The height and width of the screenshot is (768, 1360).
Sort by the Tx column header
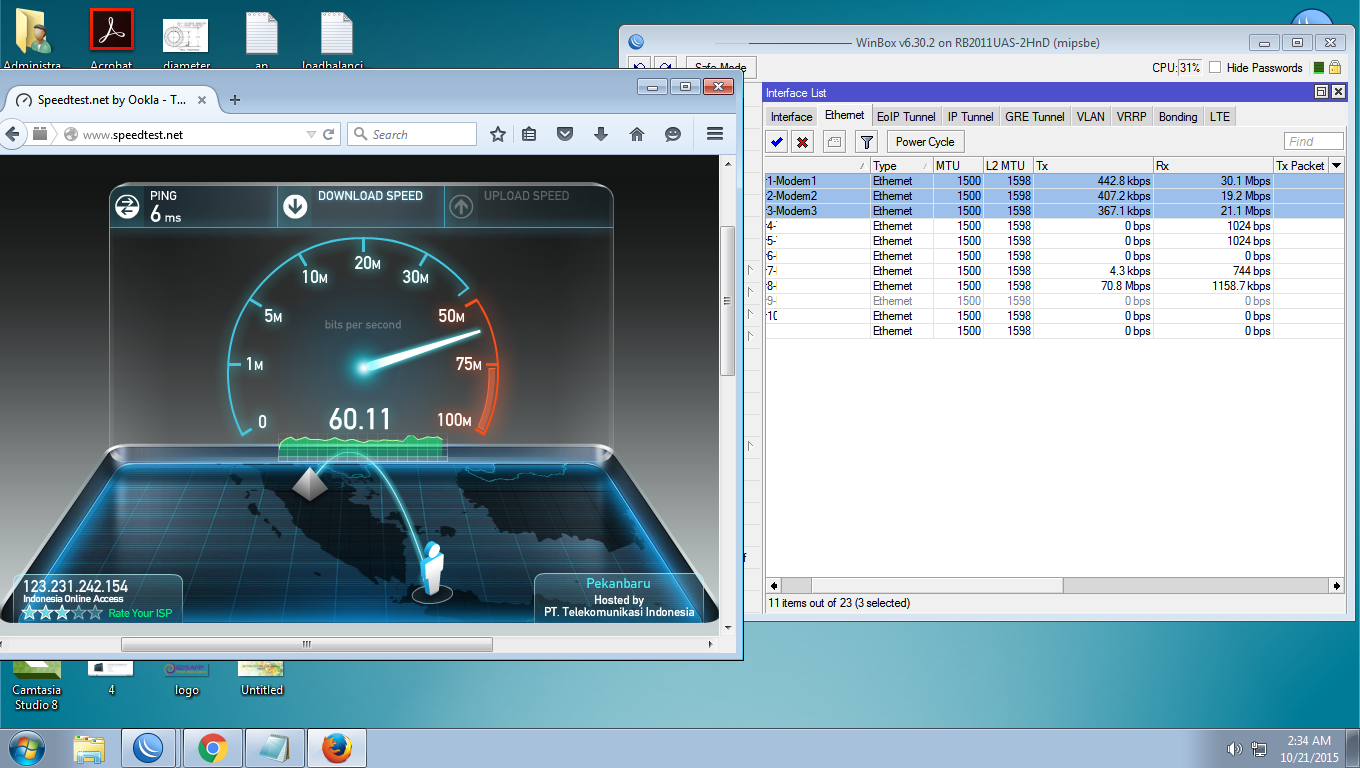point(1093,165)
